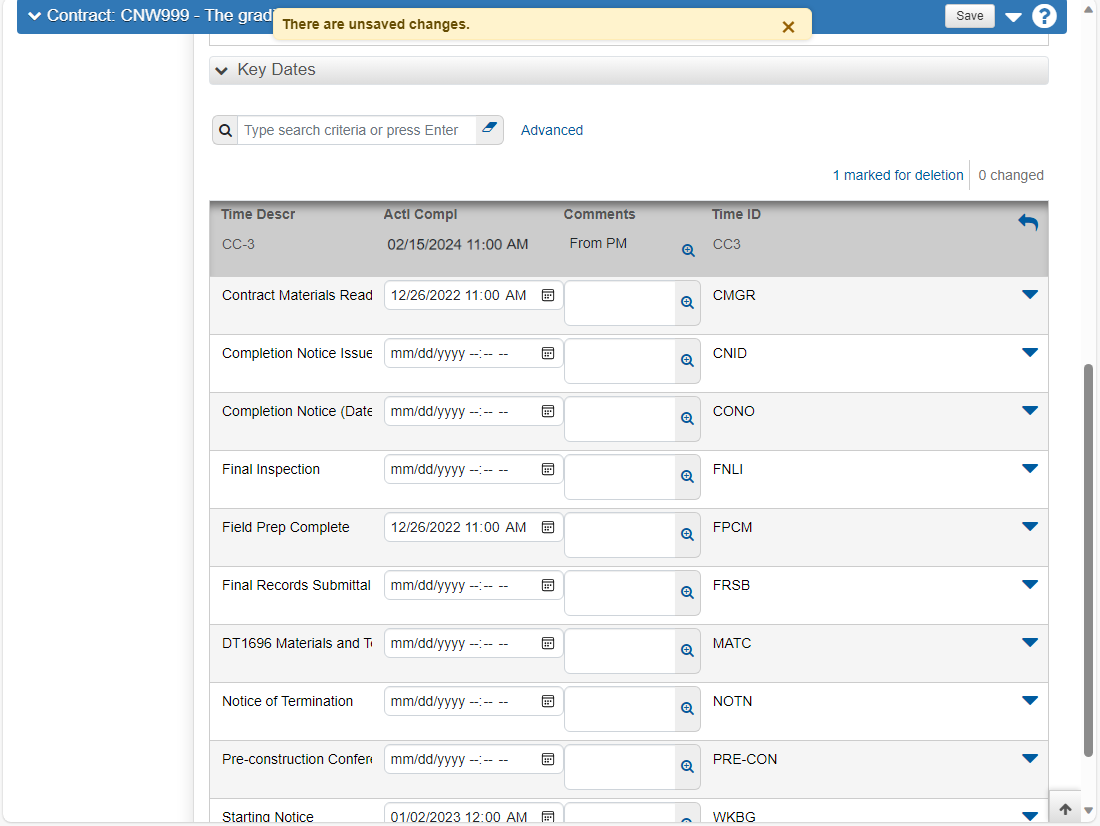Zoom comments of the CC-3 row
This screenshot has width=1100, height=826.
click(688, 251)
